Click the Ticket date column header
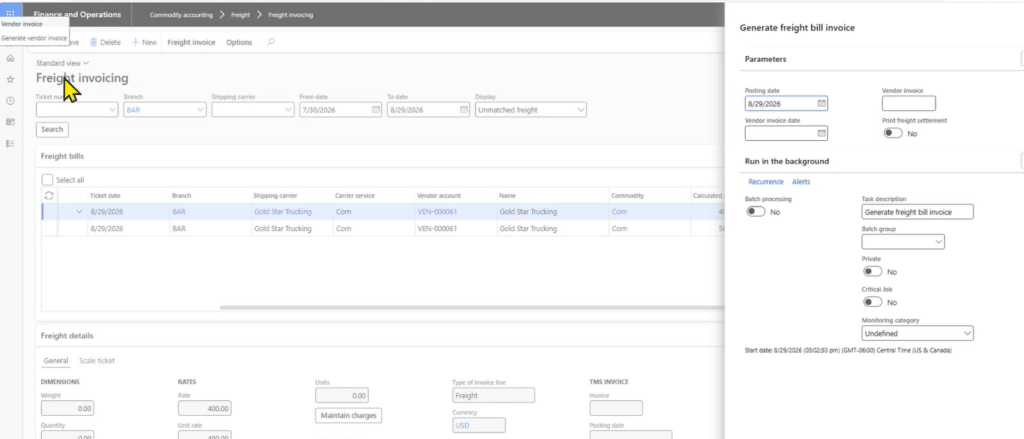Image resolution: width=1024 pixels, height=439 pixels. pyautogui.click(x=105, y=195)
